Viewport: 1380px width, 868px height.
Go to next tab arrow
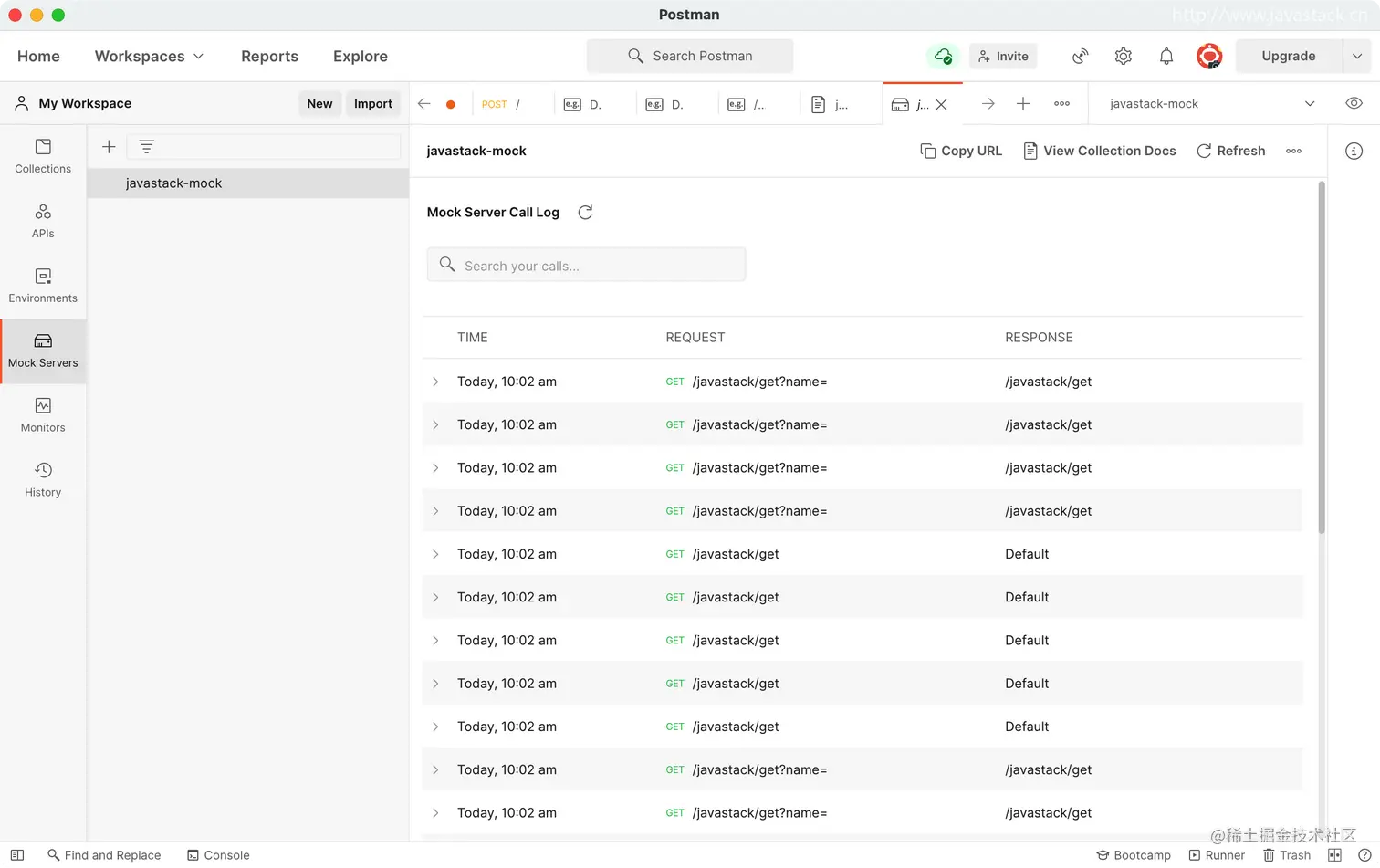click(988, 104)
